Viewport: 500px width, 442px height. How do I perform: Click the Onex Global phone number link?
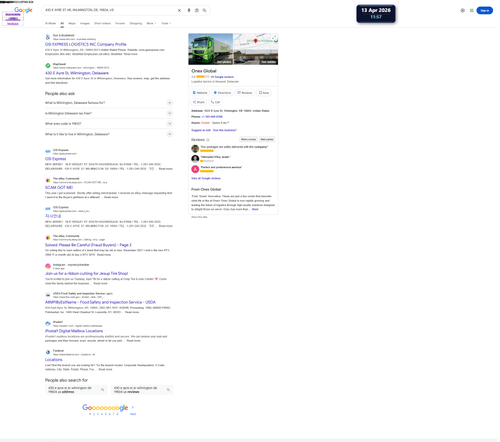212,117
